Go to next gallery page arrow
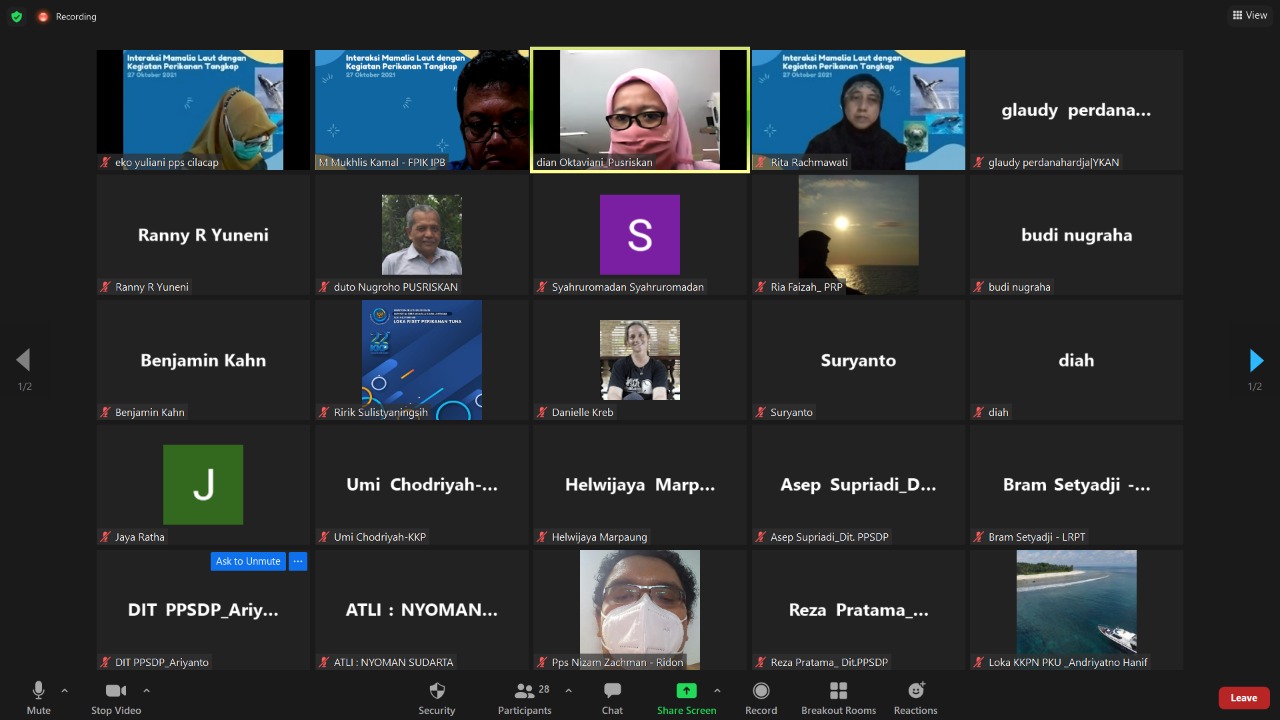Viewport: 1280px width, 720px height. 1256,360
